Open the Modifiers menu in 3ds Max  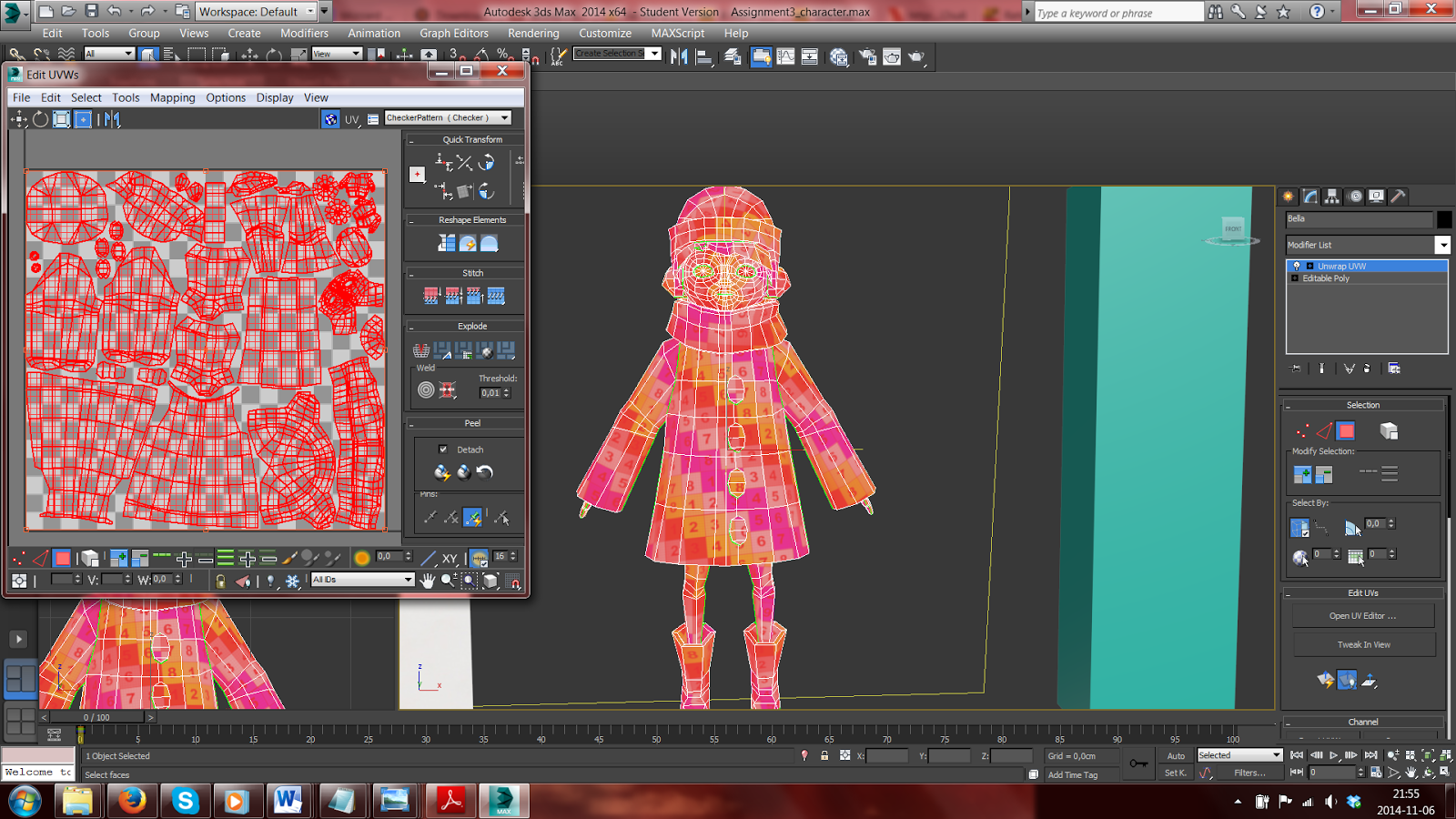pos(304,33)
